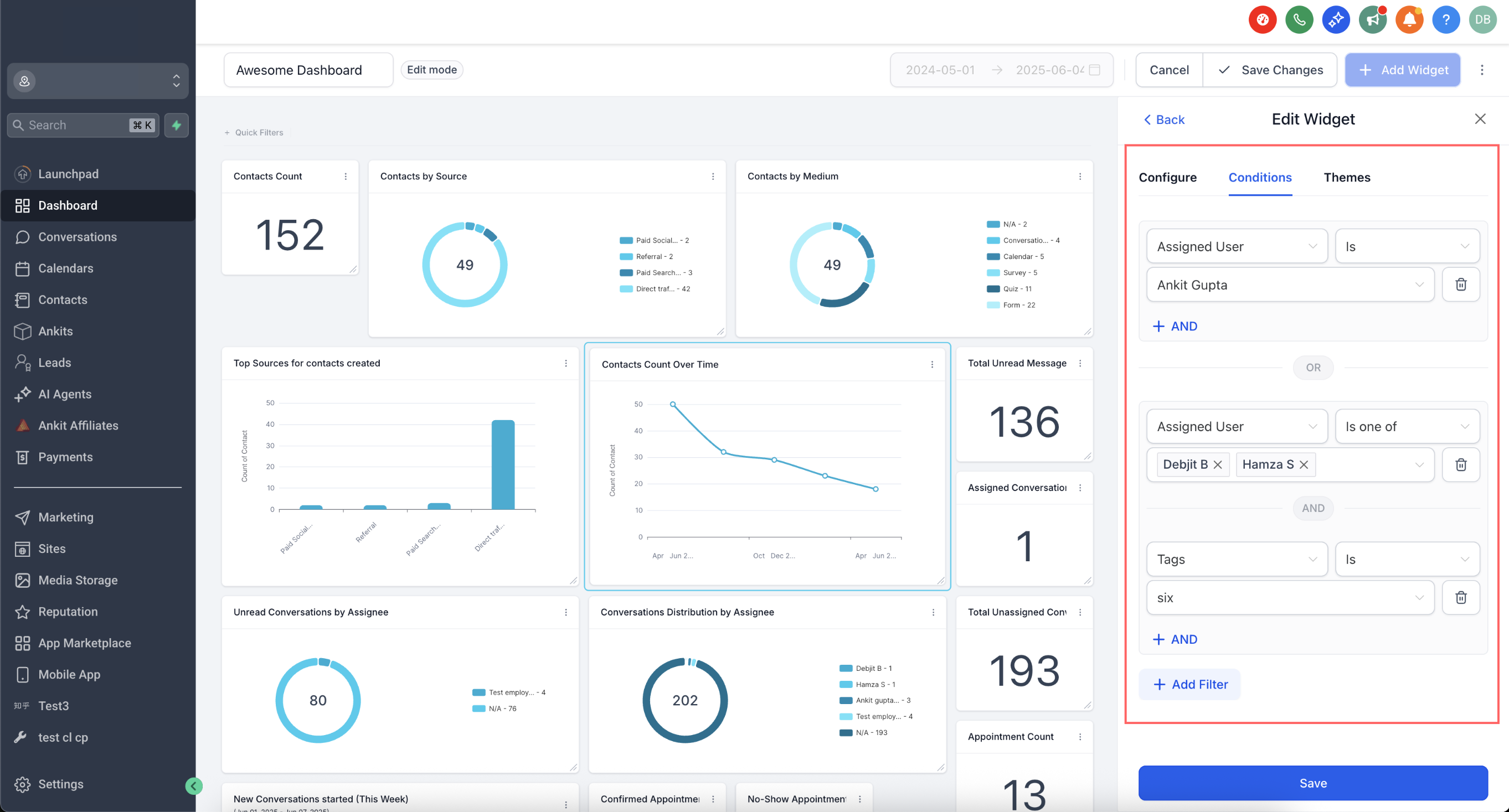The height and width of the screenshot is (812, 1509).
Task: Collapse sidebar with green arrow
Action: tap(193, 785)
